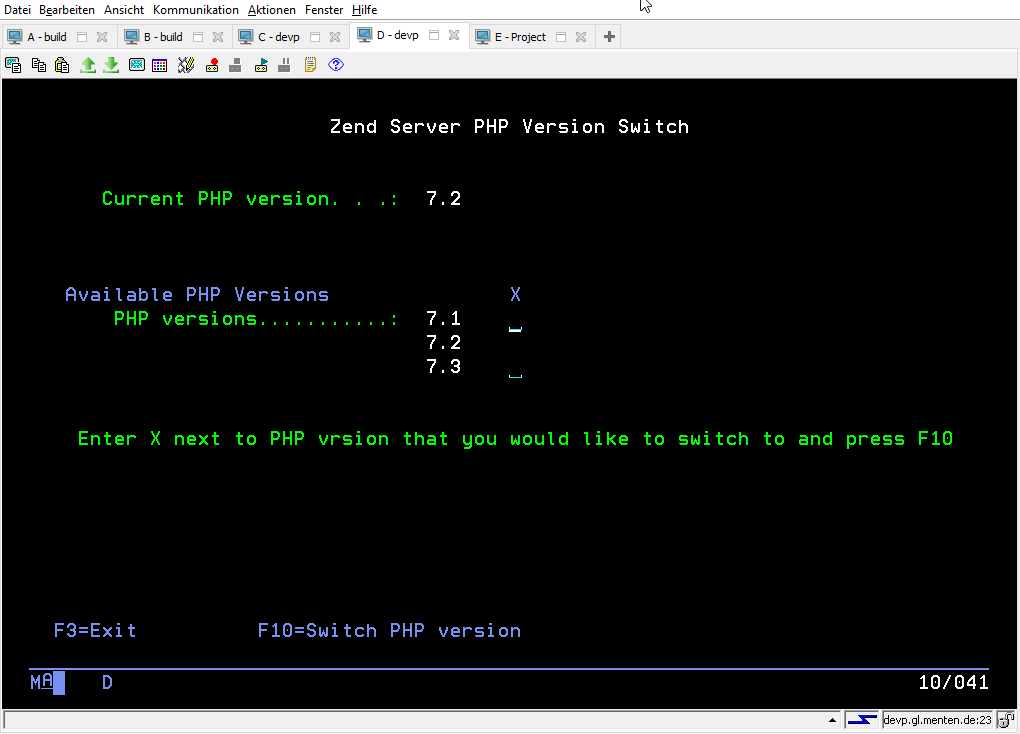Click the green upload arrow icon
Viewport: 1020px width, 734px height.
88,65
